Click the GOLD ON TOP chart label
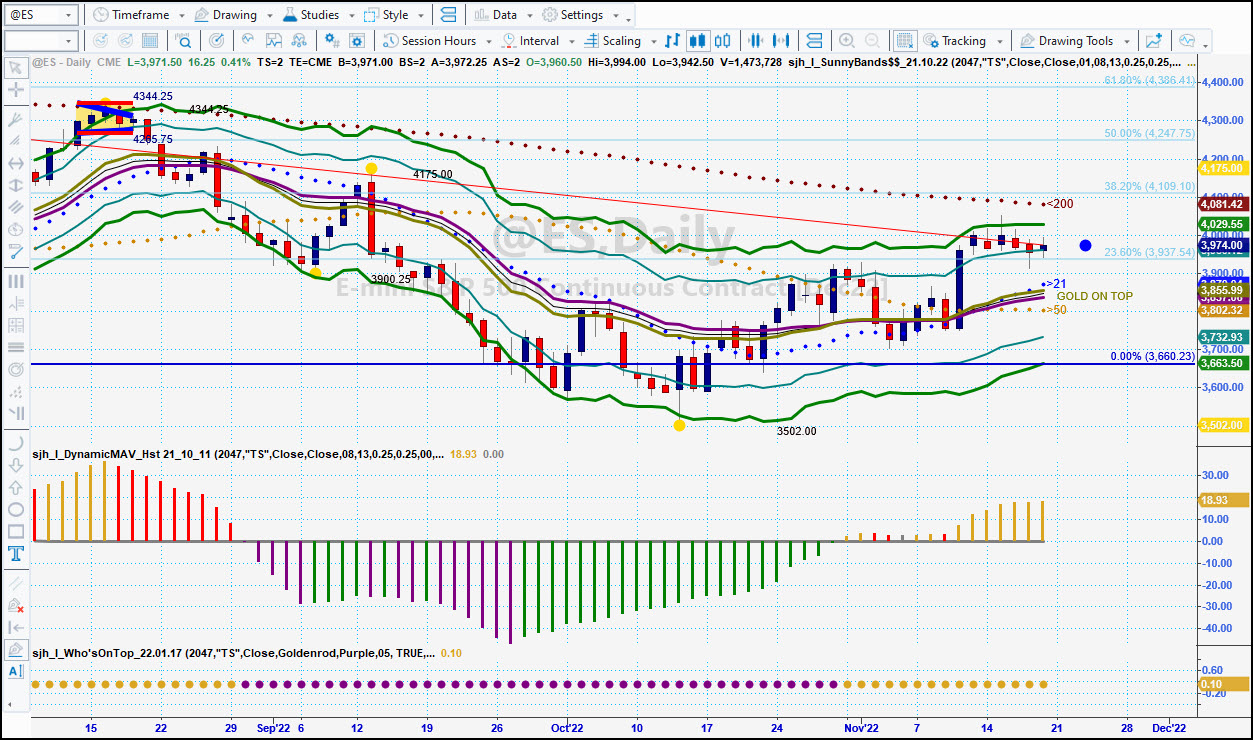 1095,297
